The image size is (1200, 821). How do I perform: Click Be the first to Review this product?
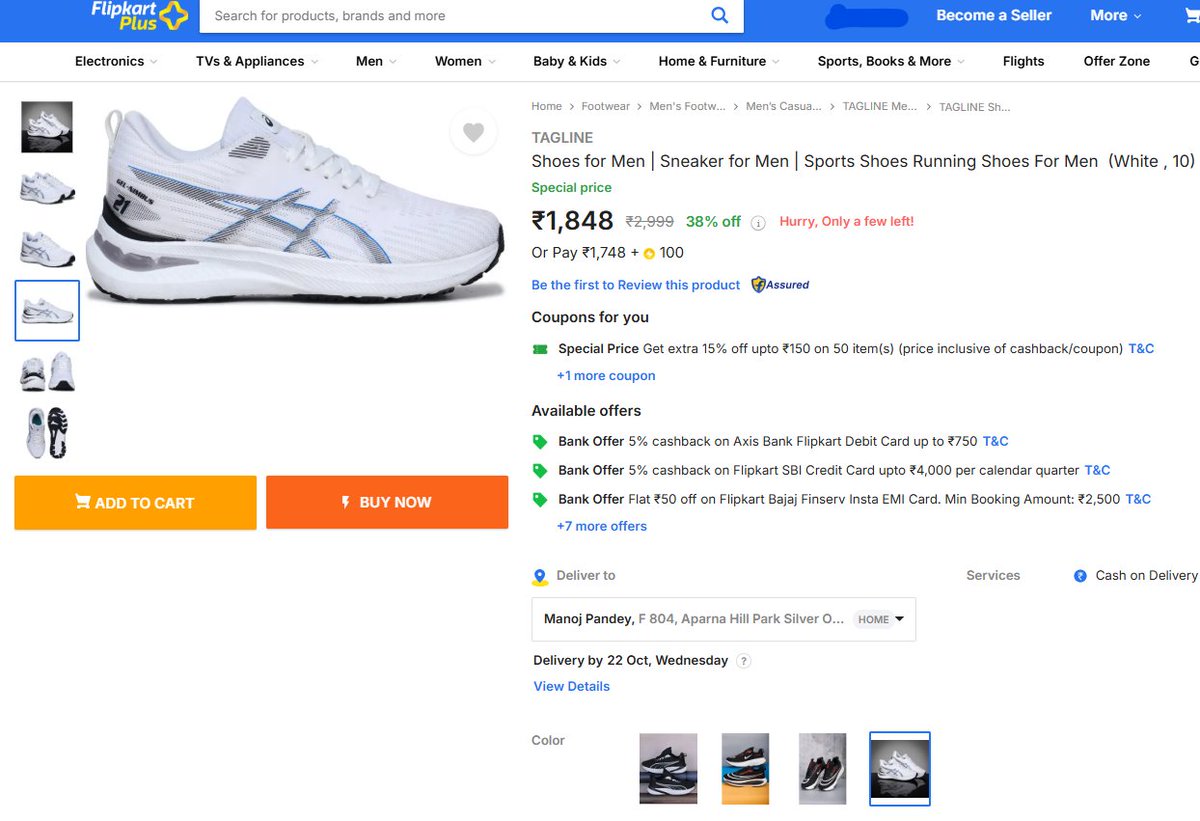(636, 285)
